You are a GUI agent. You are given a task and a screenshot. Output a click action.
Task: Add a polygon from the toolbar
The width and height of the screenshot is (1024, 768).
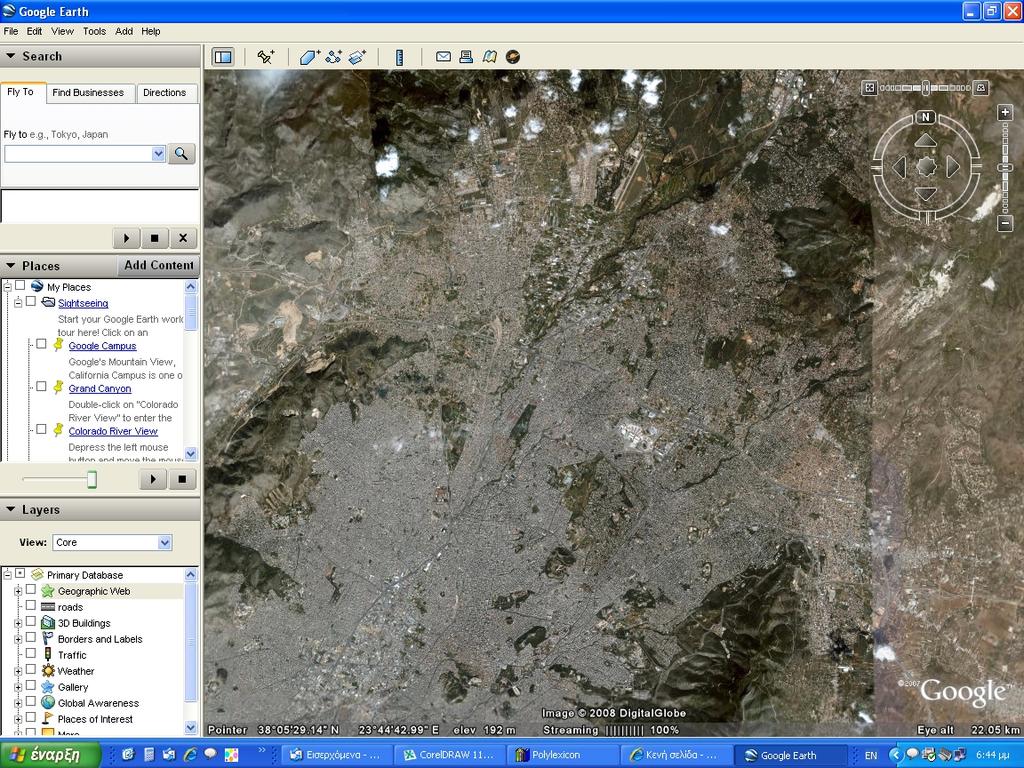click(x=309, y=57)
